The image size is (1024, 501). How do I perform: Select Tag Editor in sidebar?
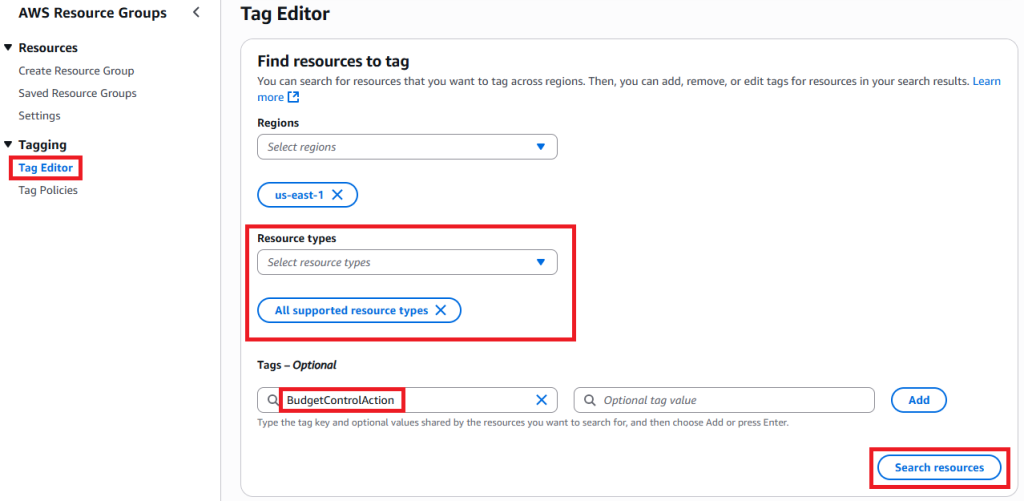[46, 168]
